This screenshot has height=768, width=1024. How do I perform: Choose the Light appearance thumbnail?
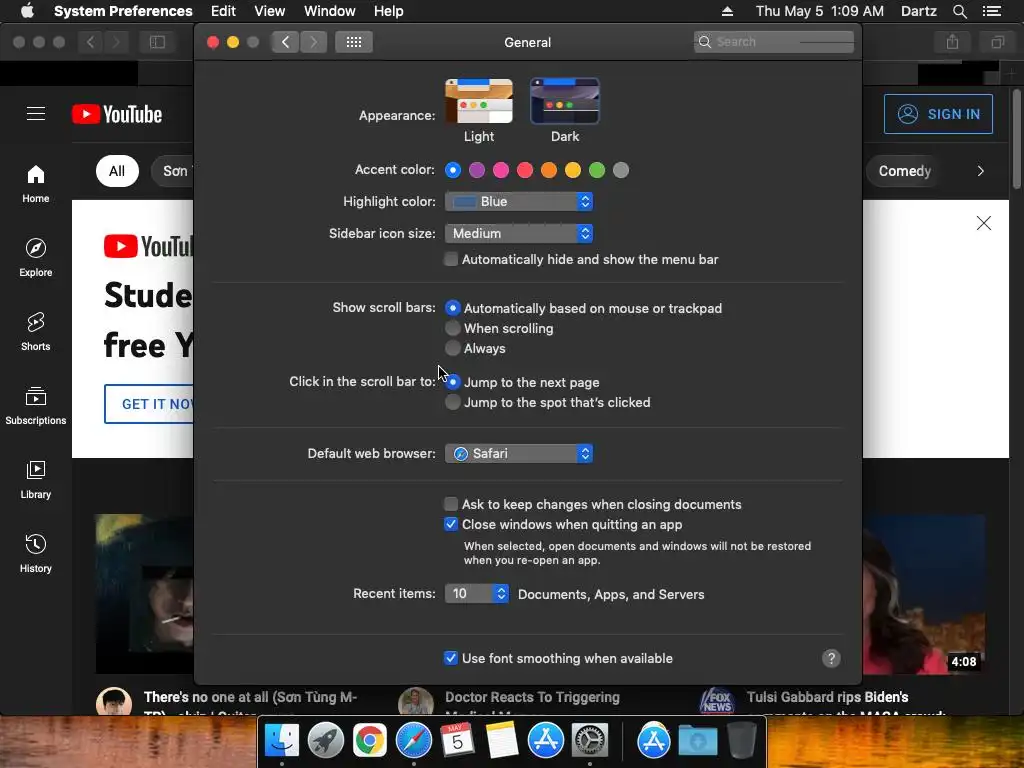click(x=479, y=101)
